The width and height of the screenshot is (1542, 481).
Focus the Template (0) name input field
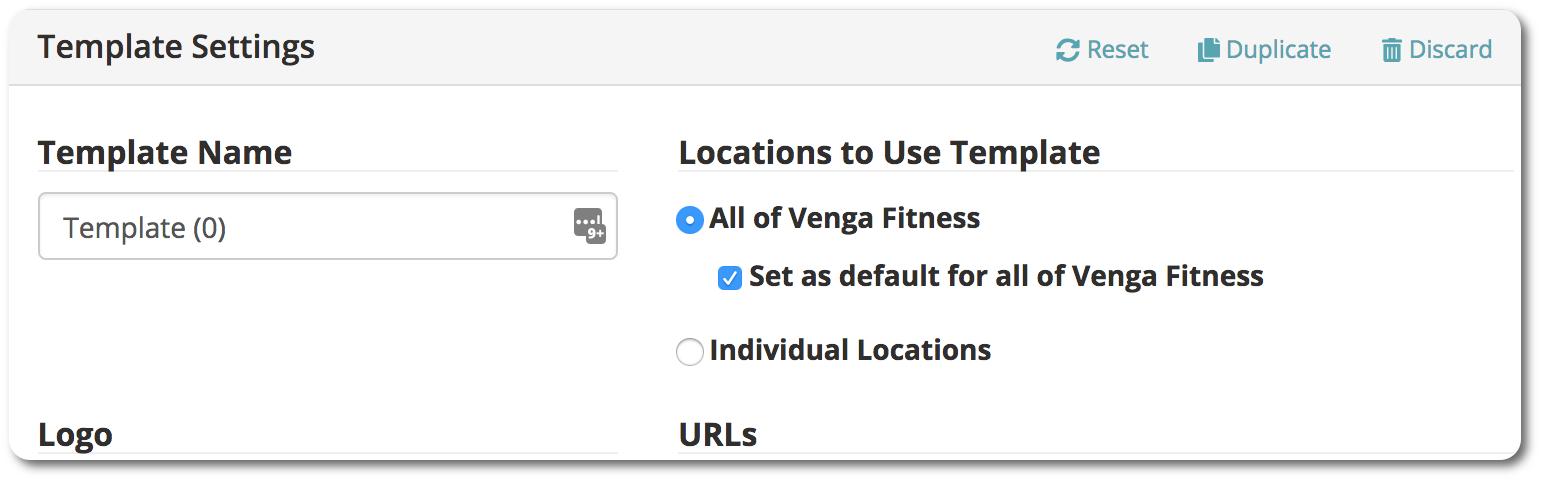tap(328, 227)
